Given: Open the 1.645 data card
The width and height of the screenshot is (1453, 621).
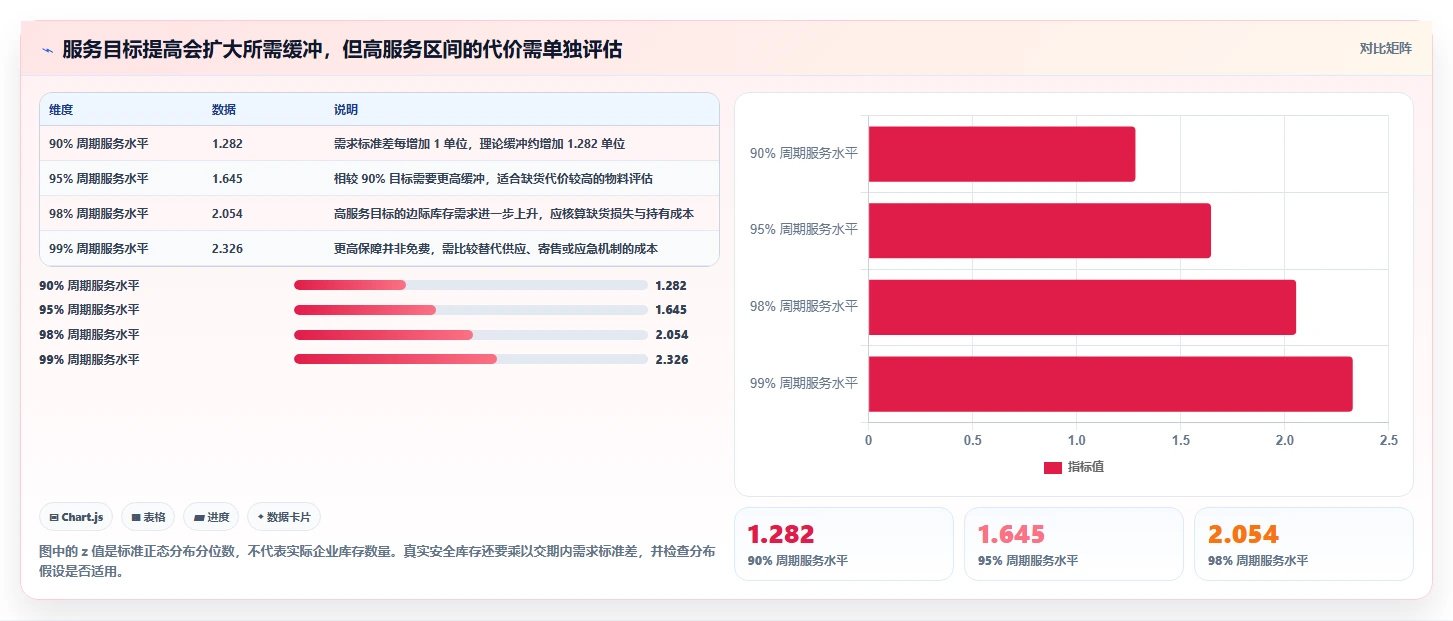Looking at the screenshot, I should coord(1074,544).
